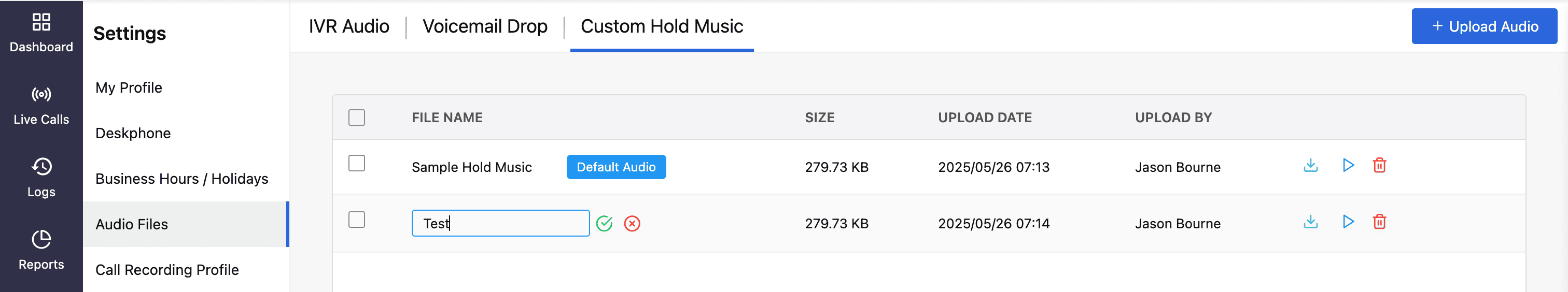The image size is (1568, 292).
Task: Open the Dashboard from sidebar
Action: [x=41, y=33]
